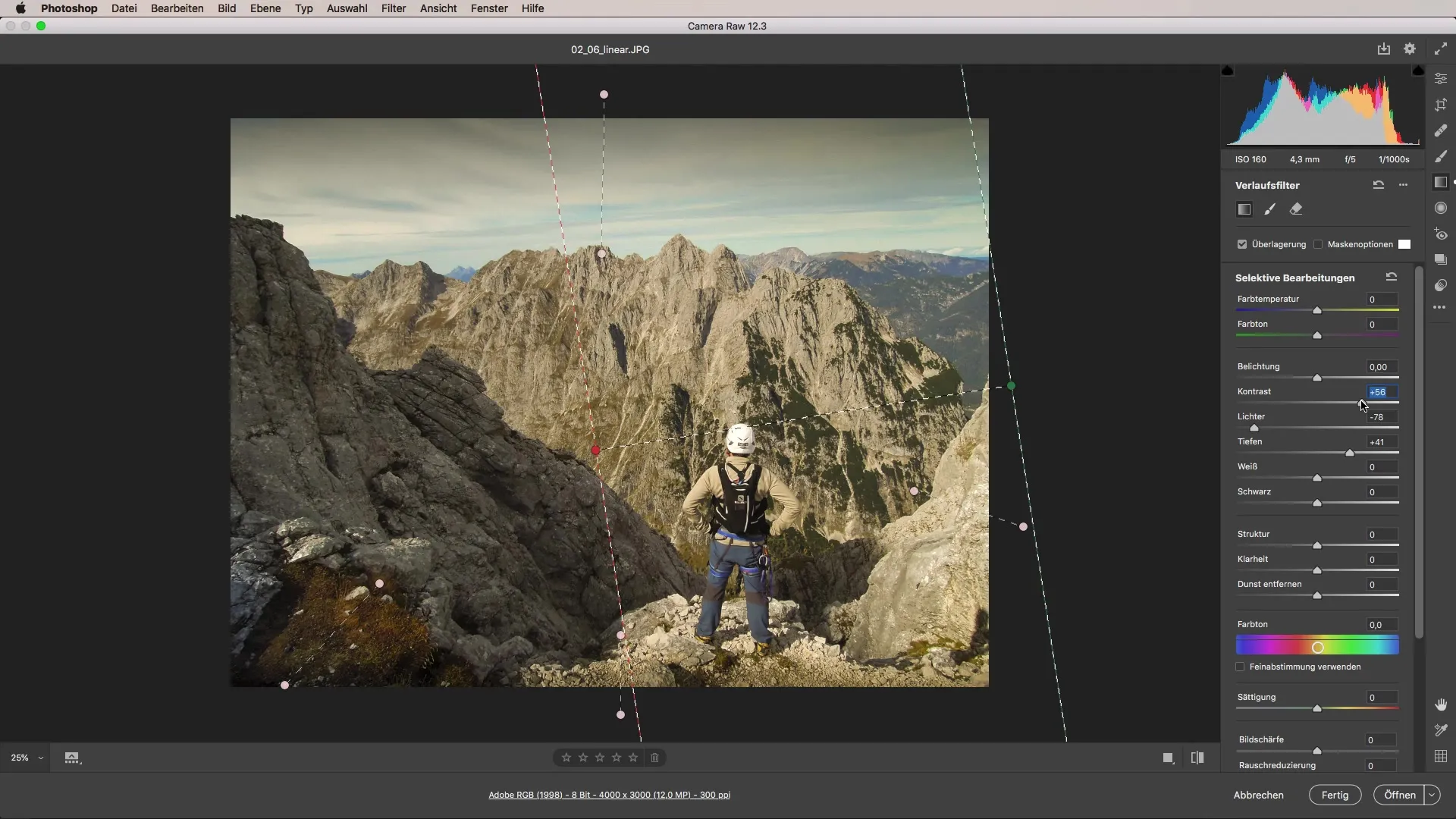Image resolution: width=1456 pixels, height=819 pixels.
Task: Open the Apple menu
Action: pyautogui.click(x=20, y=8)
